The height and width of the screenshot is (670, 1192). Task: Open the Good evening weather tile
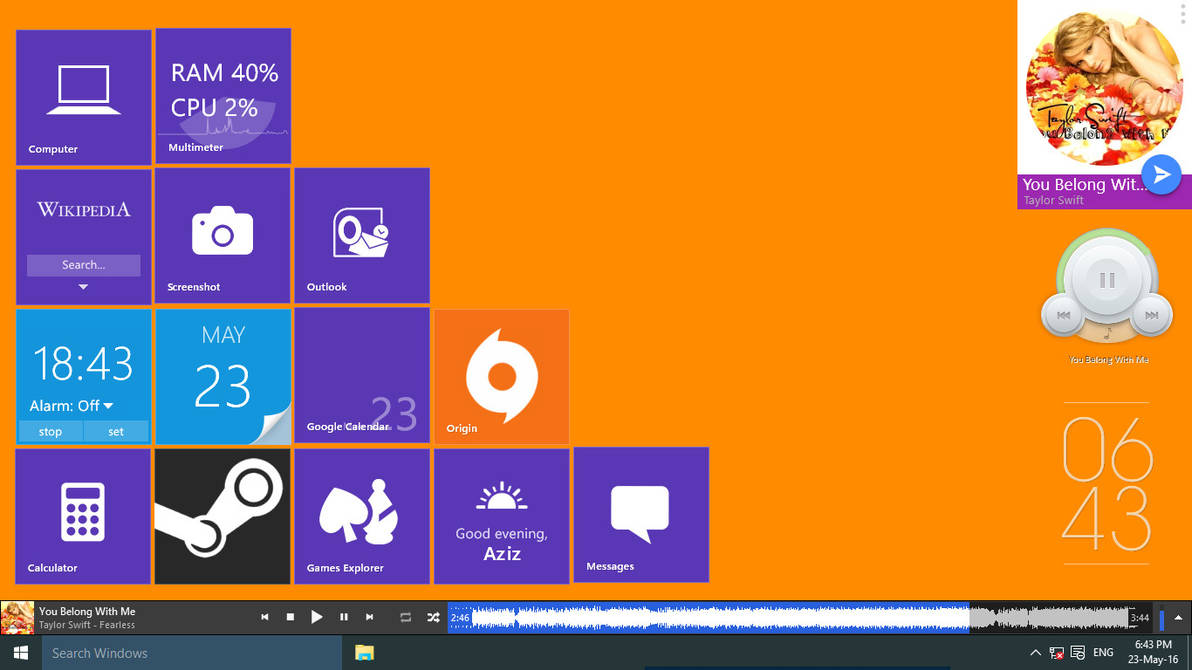[x=502, y=516]
